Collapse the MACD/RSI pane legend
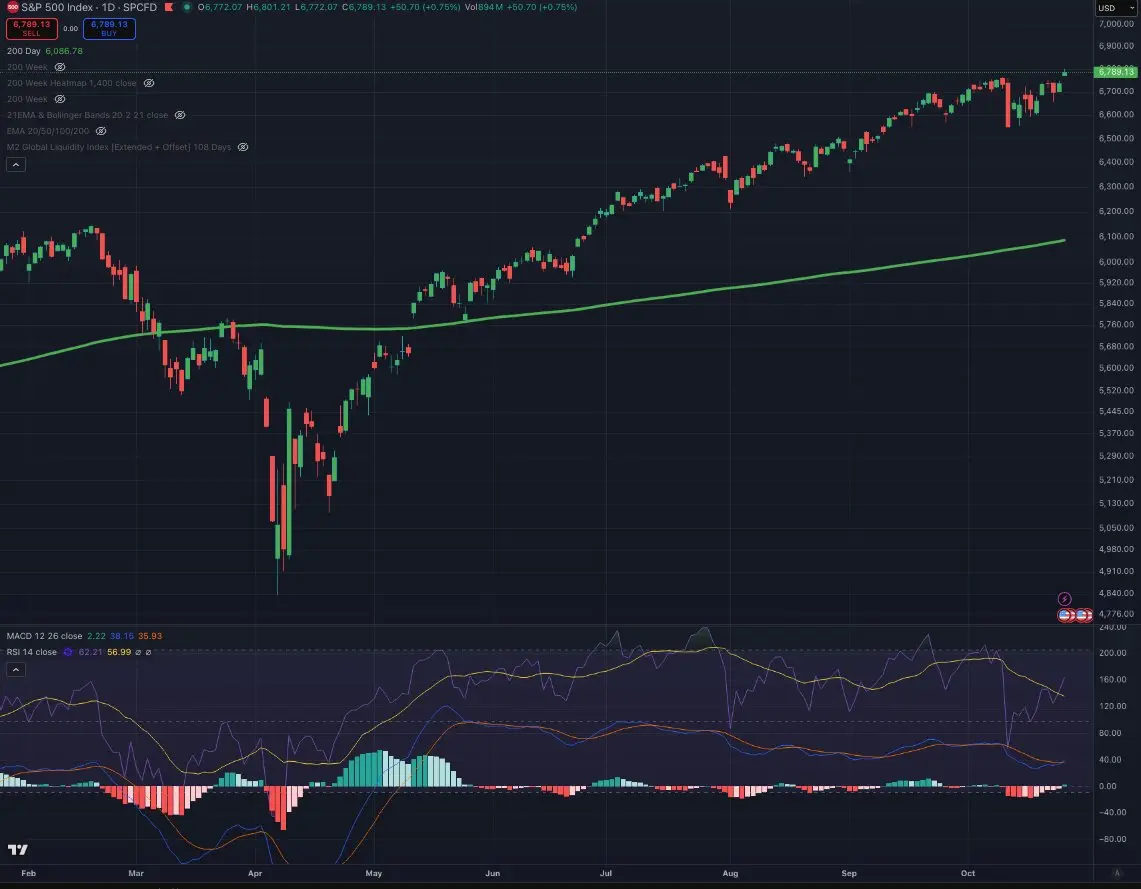The height and width of the screenshot is (889, 1141). (16, 669)
